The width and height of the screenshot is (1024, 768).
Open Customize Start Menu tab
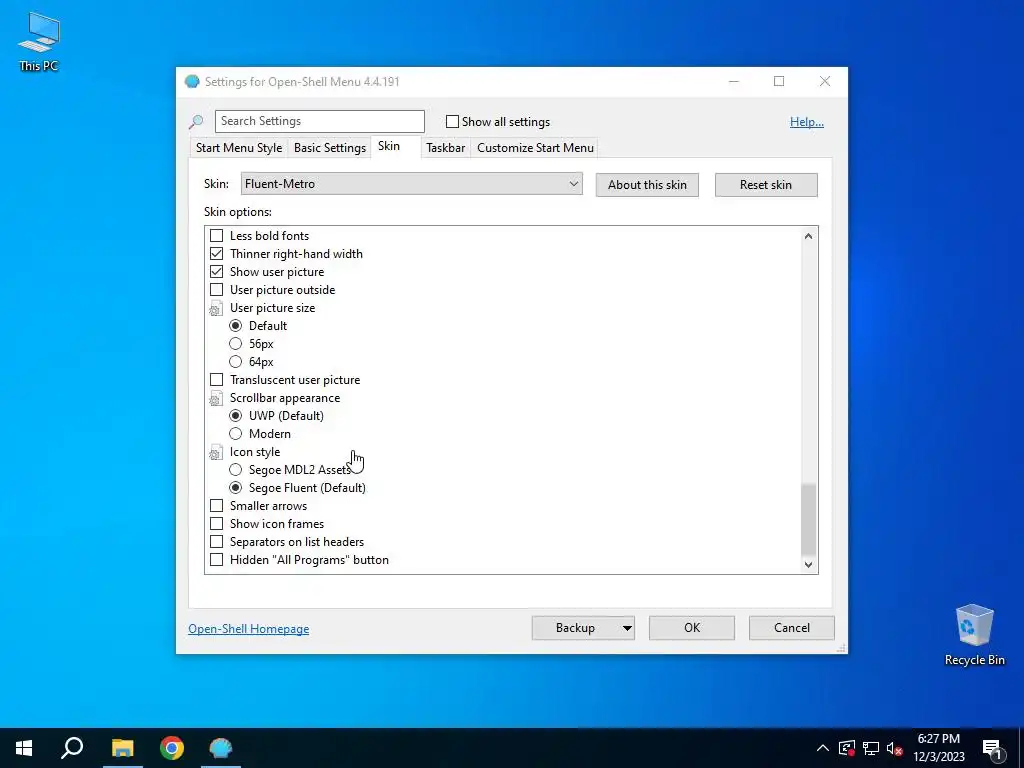coord(536,148)
